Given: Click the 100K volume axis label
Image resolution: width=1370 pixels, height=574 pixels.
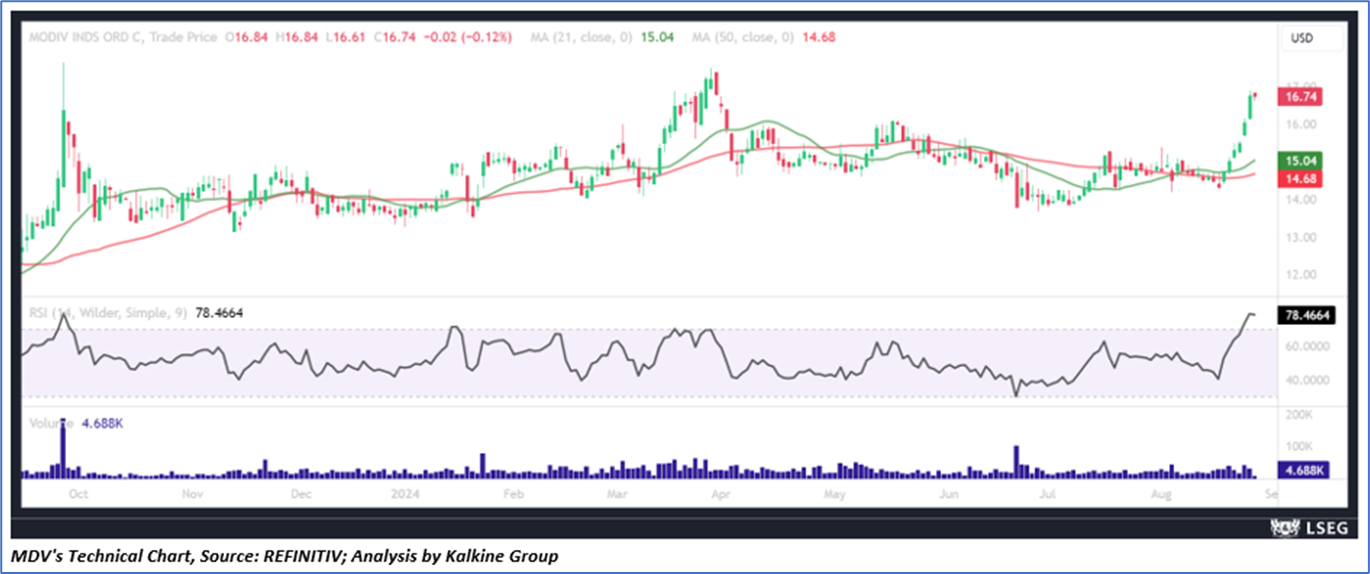Looking at the screenshot, I should click(x=1299, y=446).
